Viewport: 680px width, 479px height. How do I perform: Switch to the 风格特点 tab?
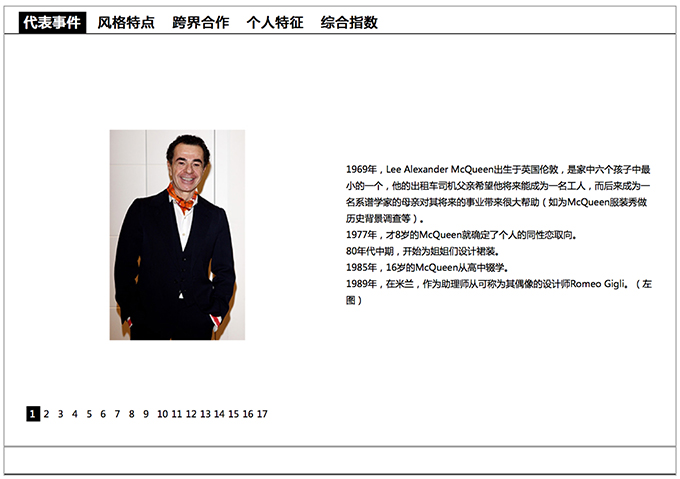click(126, 23)
